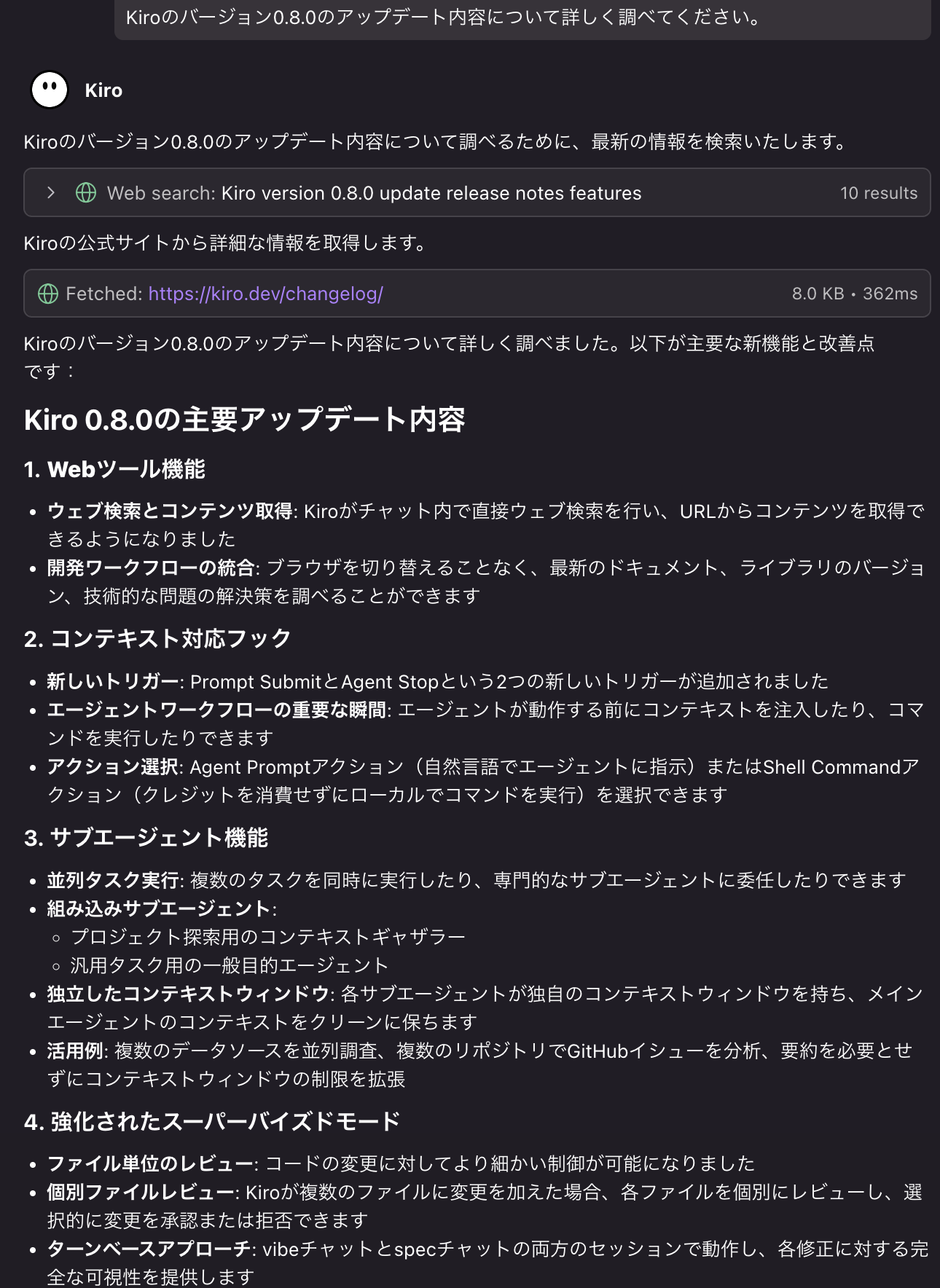This screenshot has height=1288, width=940.
Task: Click the Kiro name label beside the avatar
Action: click(103, 90)
